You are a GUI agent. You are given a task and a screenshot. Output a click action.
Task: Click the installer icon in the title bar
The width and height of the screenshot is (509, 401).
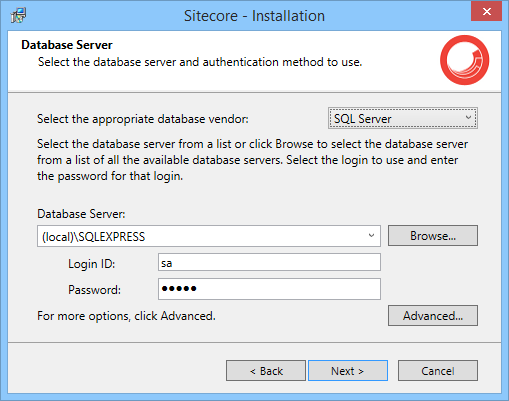(18, 15)
